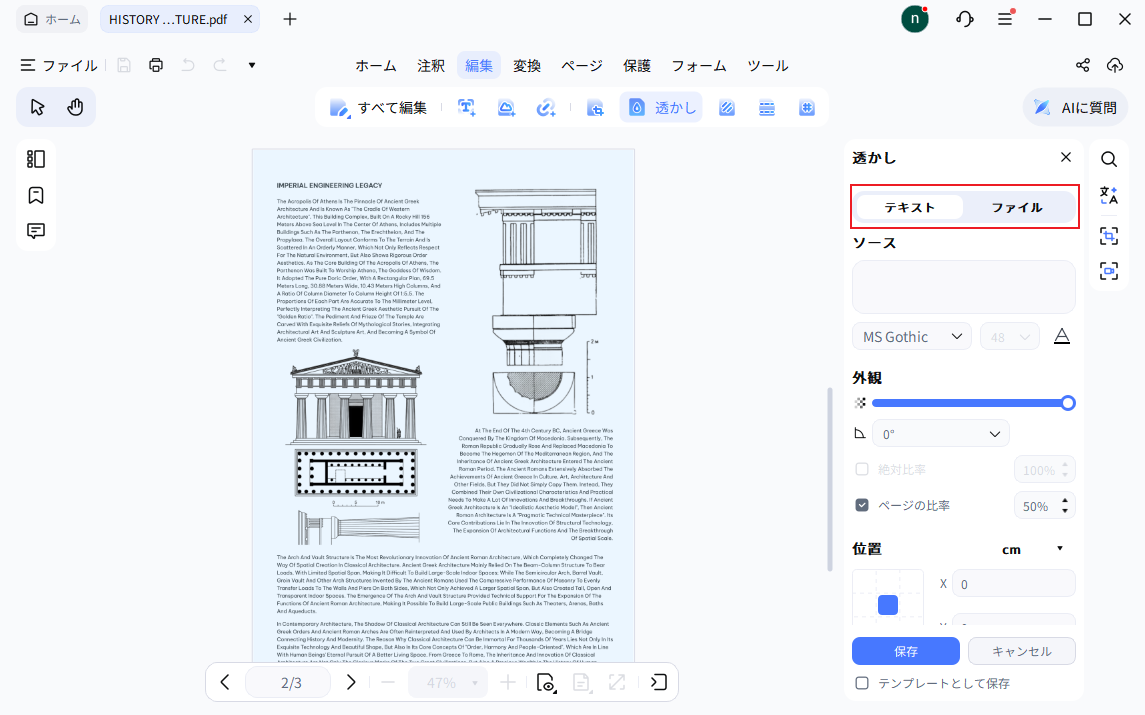Click the AIに質問 button

point(1075,107)
